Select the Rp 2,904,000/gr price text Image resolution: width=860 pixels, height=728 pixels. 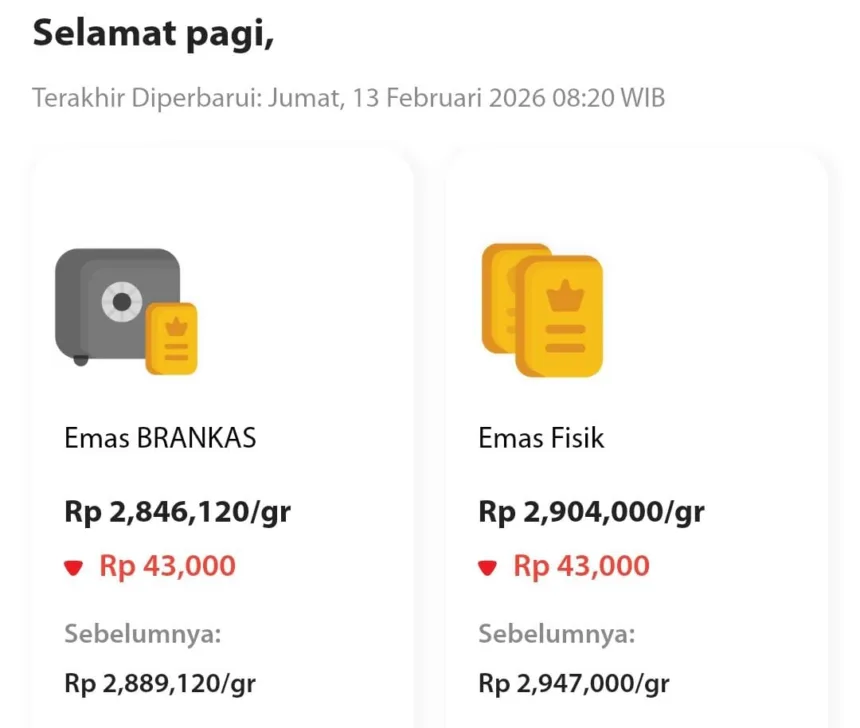point(590,510)
